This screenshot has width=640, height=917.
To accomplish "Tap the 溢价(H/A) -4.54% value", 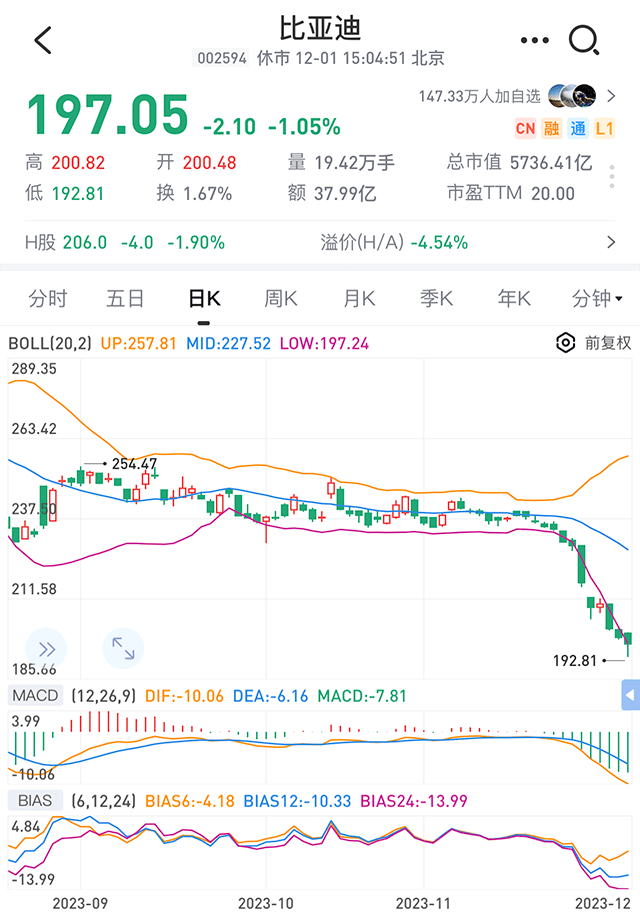I will 439,242.
